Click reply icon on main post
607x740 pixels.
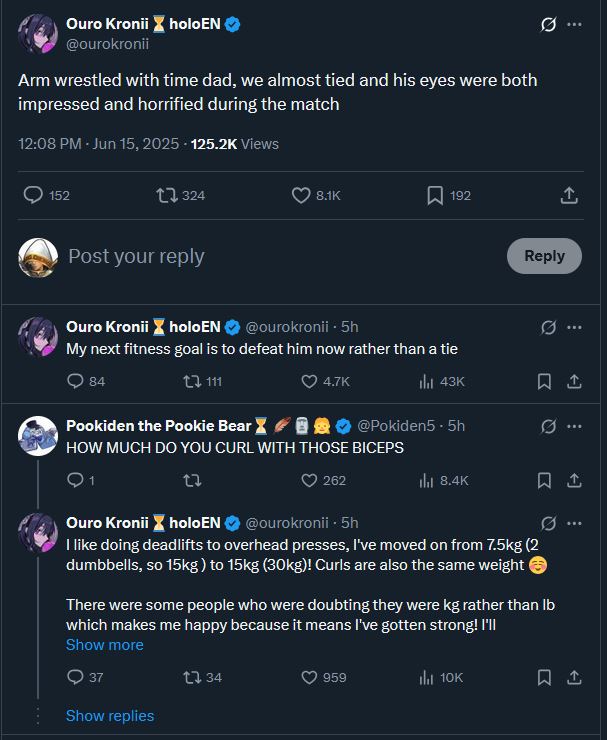coord(33,195)
